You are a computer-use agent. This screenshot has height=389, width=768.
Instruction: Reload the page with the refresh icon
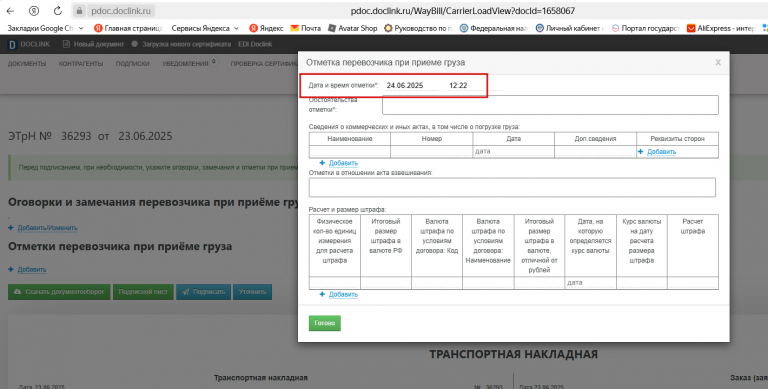click(58, 10)
